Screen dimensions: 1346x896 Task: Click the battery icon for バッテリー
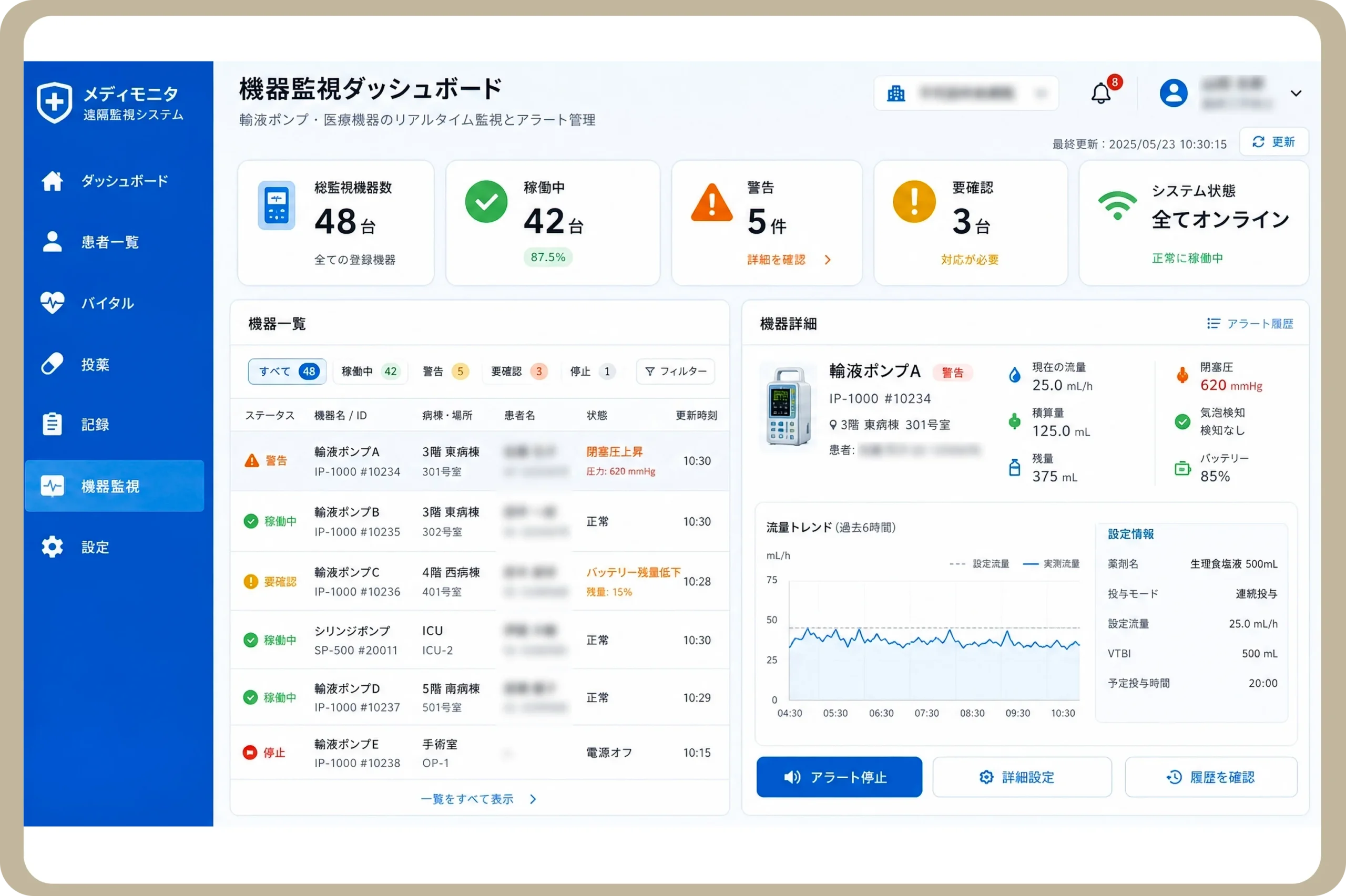tap(1182, 469)
